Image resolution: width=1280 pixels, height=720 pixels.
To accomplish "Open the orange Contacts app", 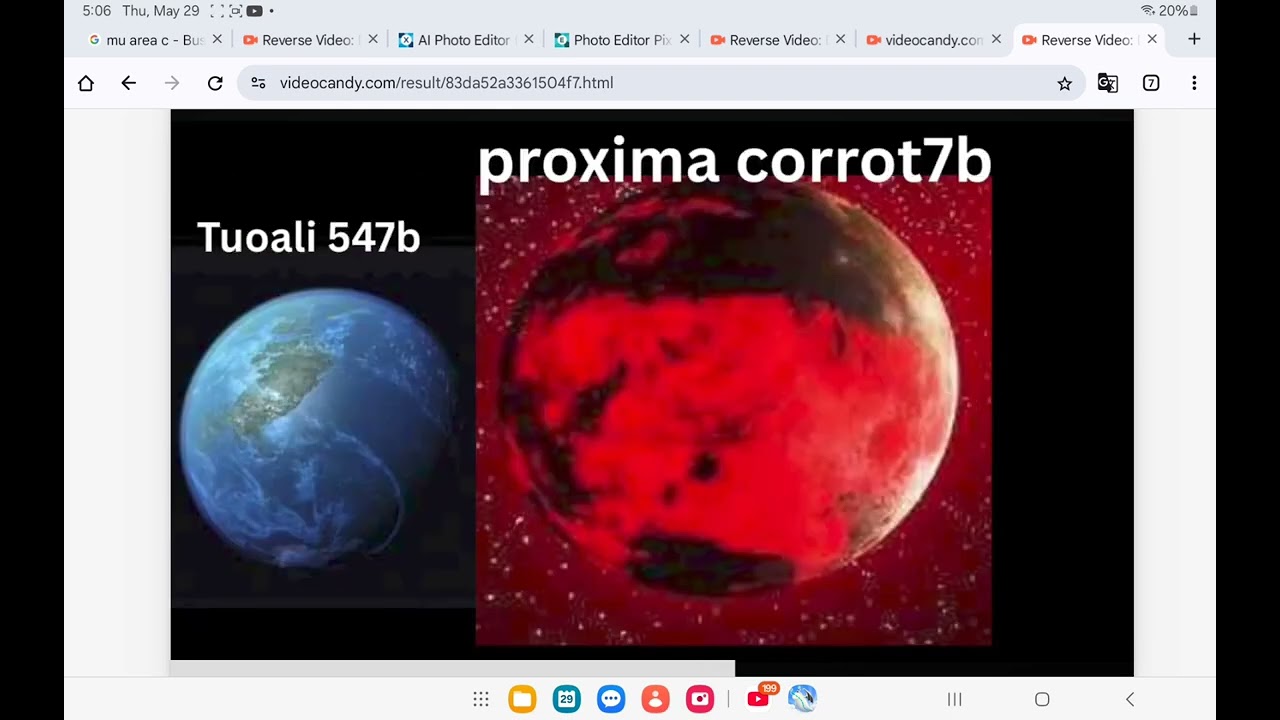I will click(655, 699).
